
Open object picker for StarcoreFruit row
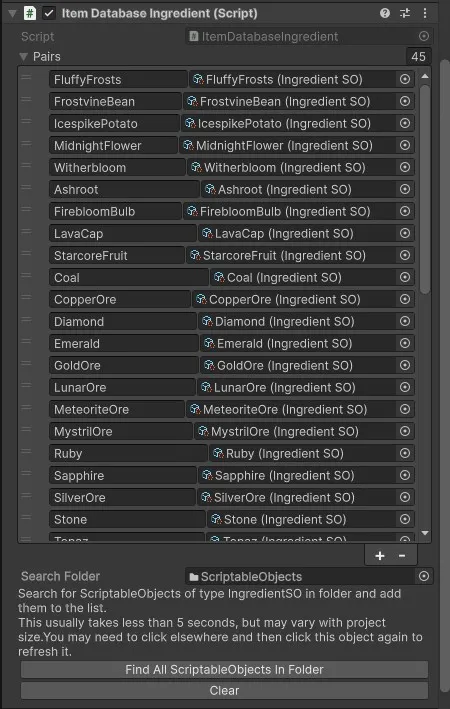point(405,255)
